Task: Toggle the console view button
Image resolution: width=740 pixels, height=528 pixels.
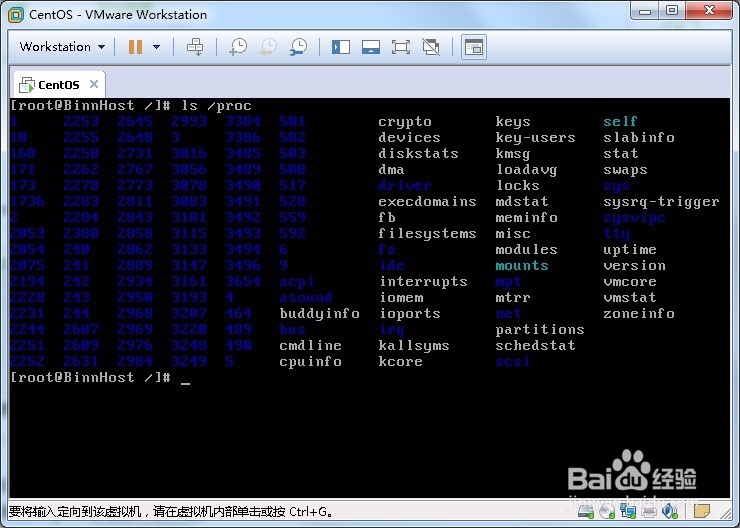Action: click(473, 47)
